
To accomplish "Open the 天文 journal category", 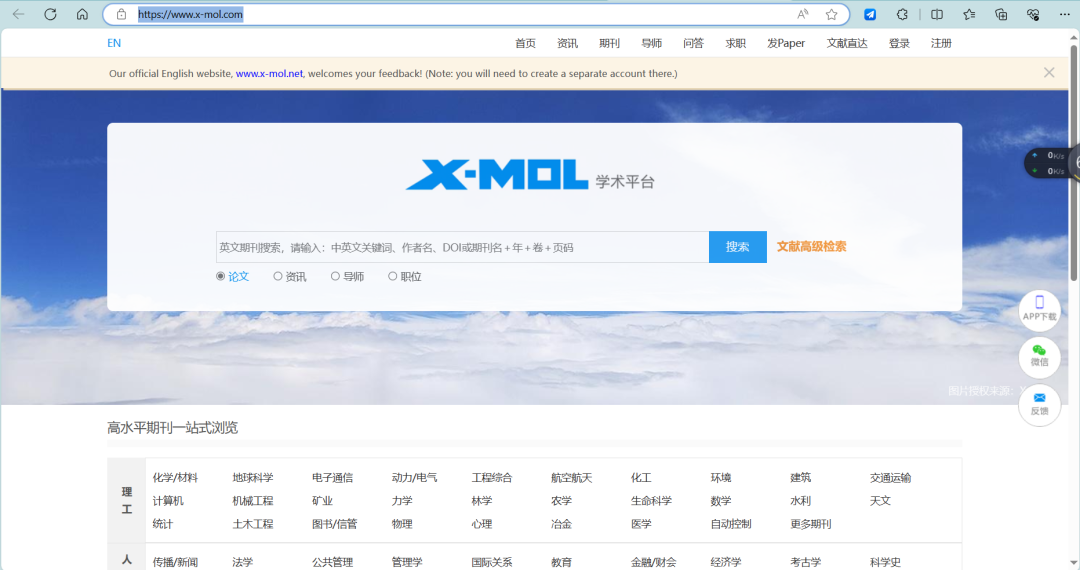I will coord(880,501).
